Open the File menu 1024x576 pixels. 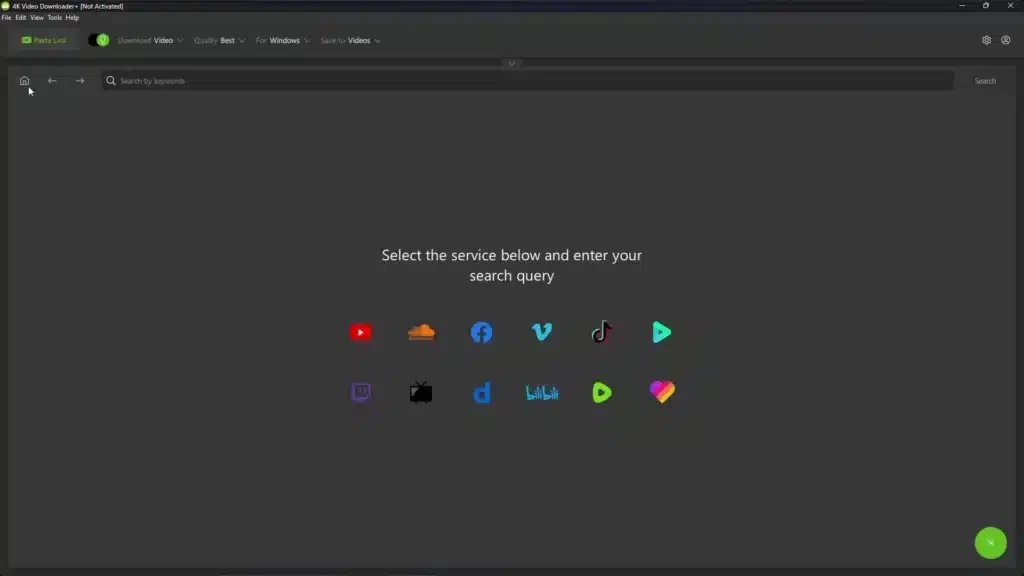click(x=7, y=18)
